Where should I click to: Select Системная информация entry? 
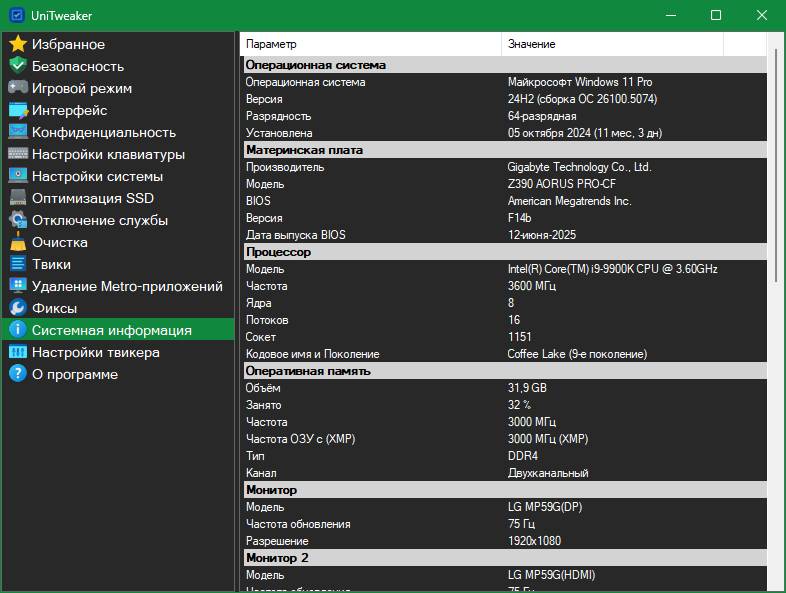[x=118, y=329]
